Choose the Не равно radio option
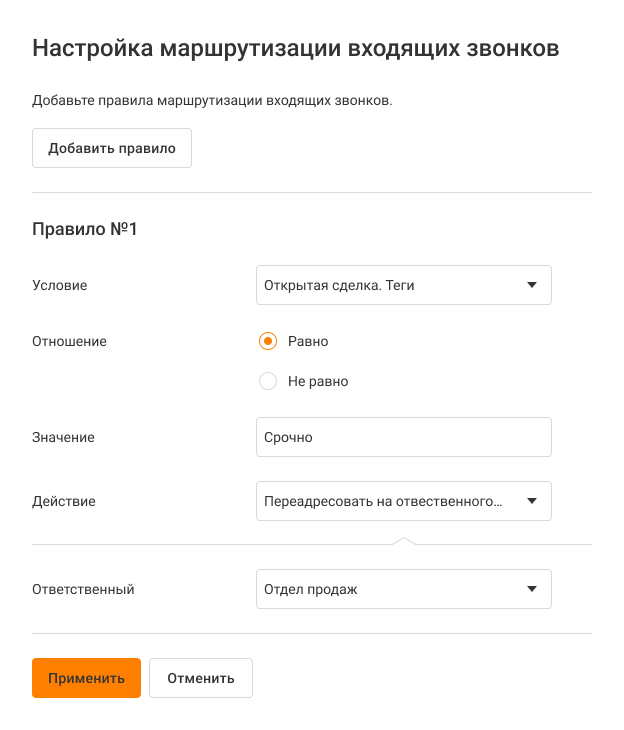The width and height of the screenshot is (624, 730). pyautogui.click(x=267, y=381)
